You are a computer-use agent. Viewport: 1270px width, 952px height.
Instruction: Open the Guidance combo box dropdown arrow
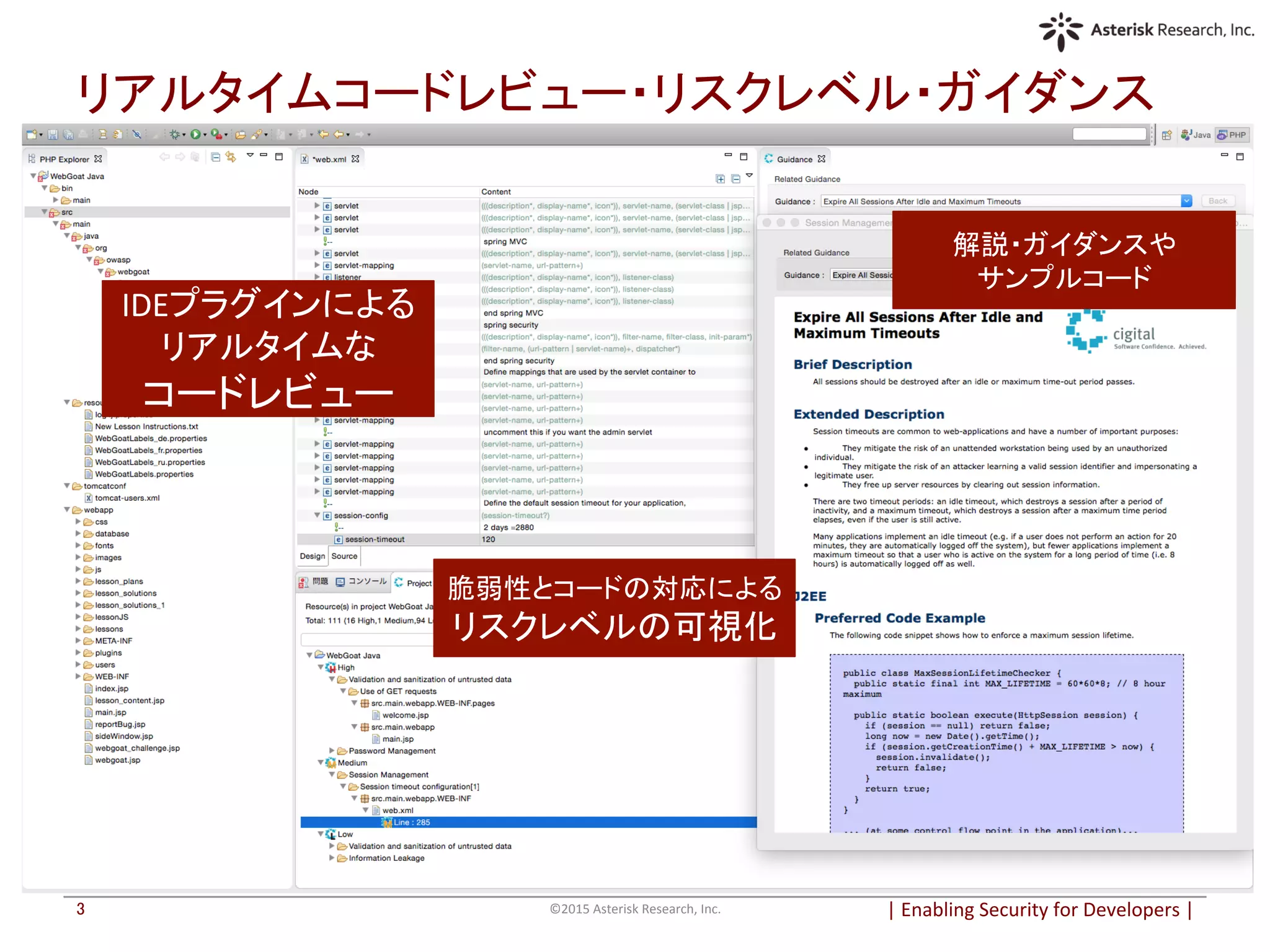pos(1186,201)
